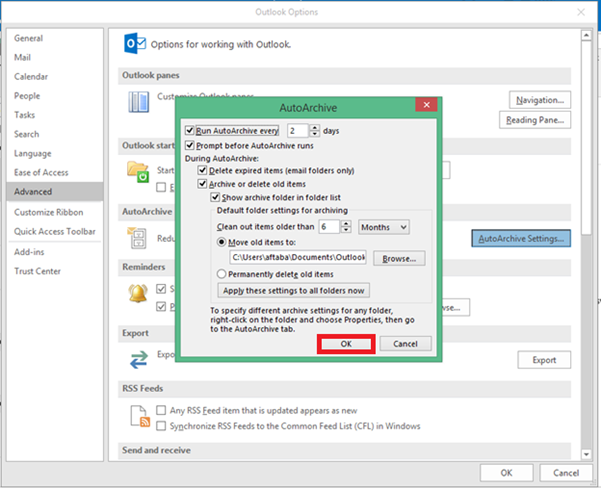This screenshot has height=488, width=601.
Task: Toggle first Reminders checkbox
Action: (x=161, y=289)
